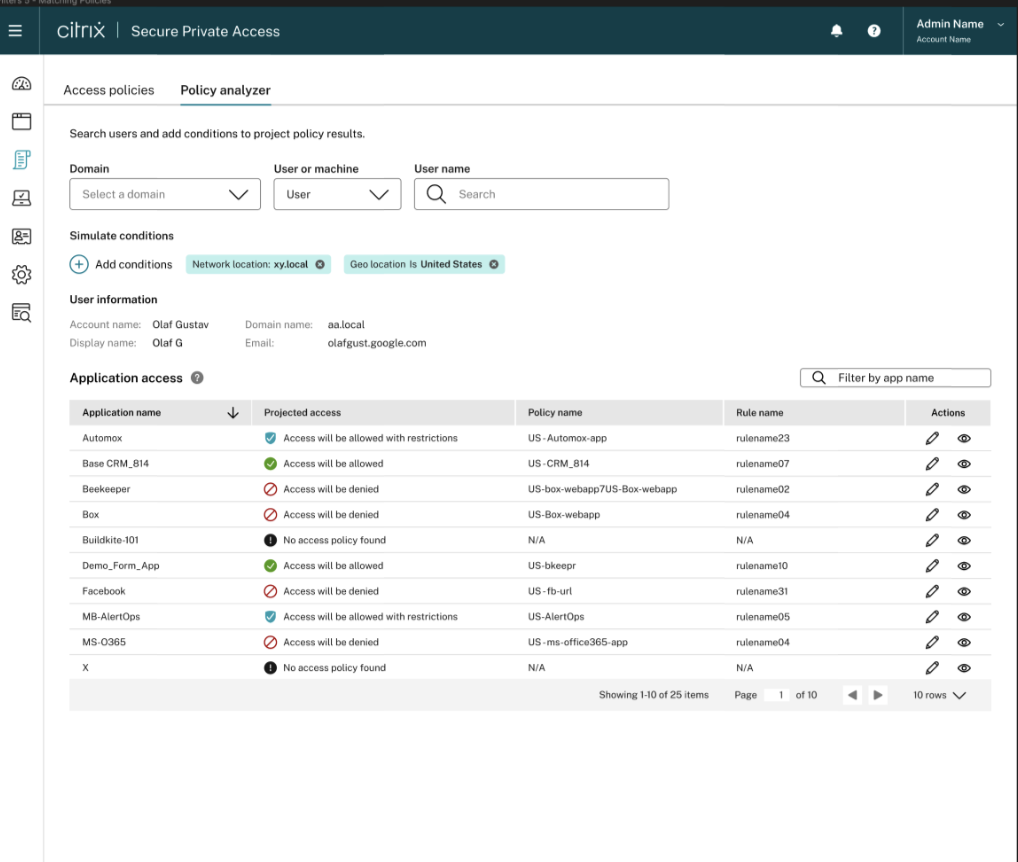Click the eye icon for Box row
Image resolution: width=1018 pixels, height=862 pixels.
tap(964, 515)
